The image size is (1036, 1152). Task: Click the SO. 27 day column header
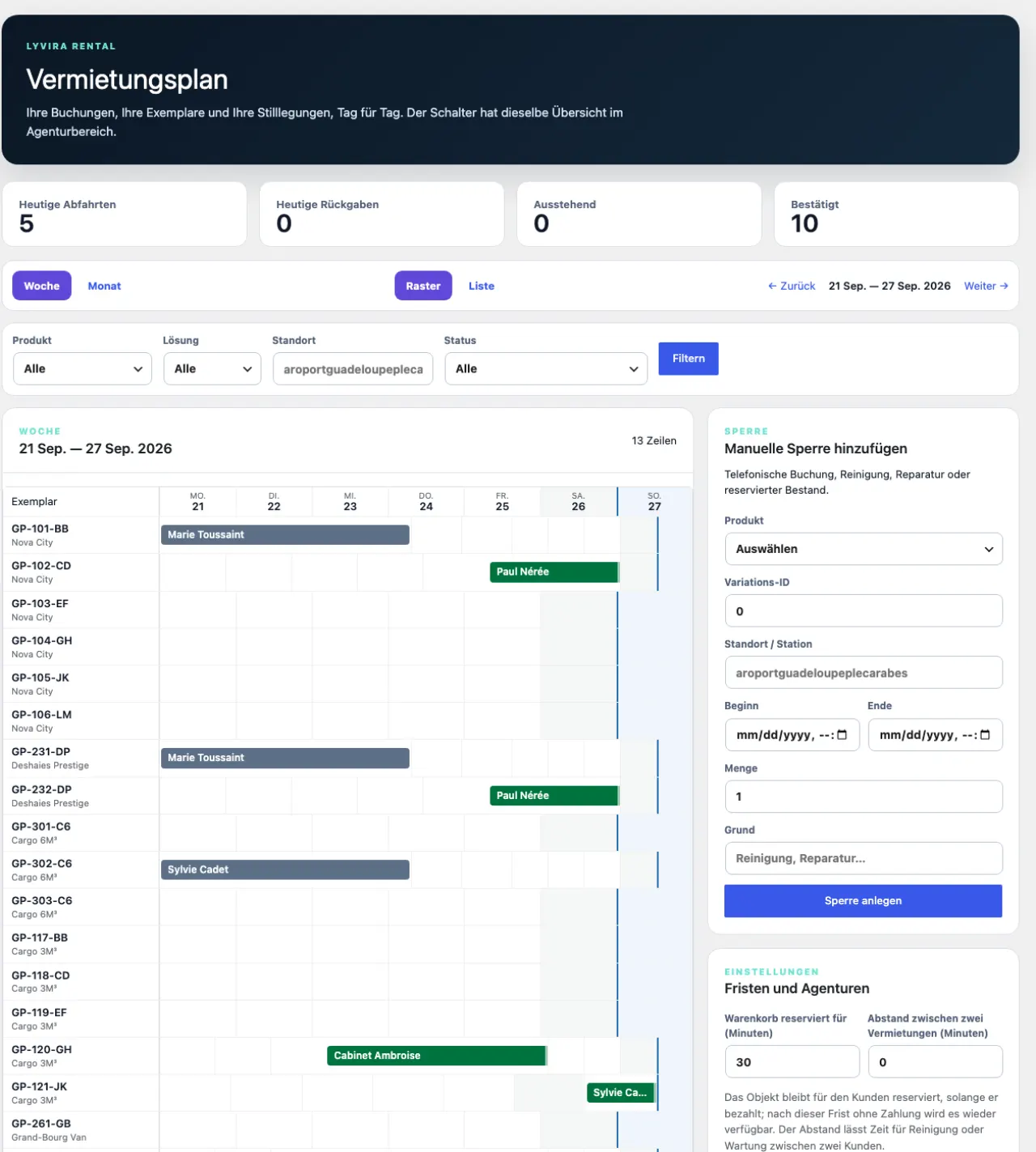click(654, 502)
